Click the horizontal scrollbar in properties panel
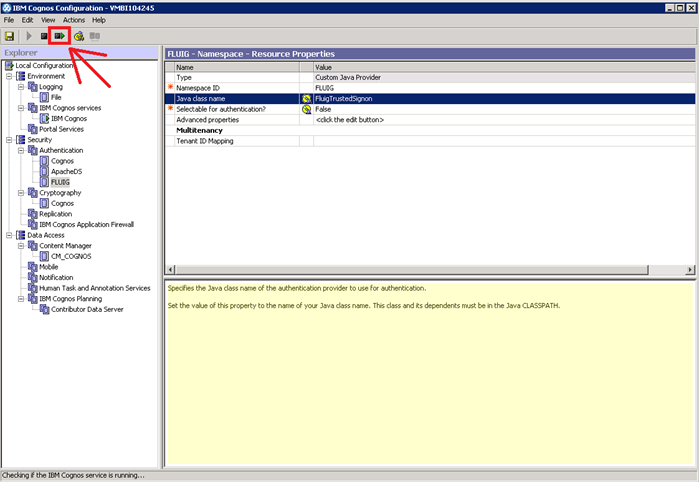699x482 pixels. [430, 270]
